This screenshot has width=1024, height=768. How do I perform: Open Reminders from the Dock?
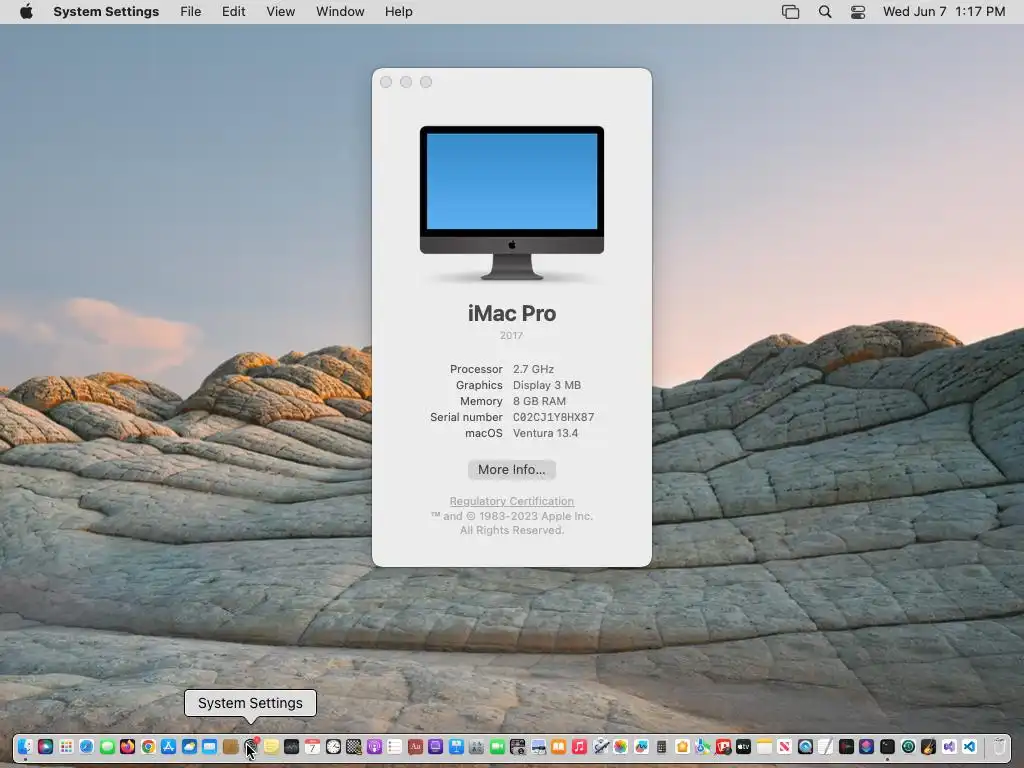click(x=394, y=746)
